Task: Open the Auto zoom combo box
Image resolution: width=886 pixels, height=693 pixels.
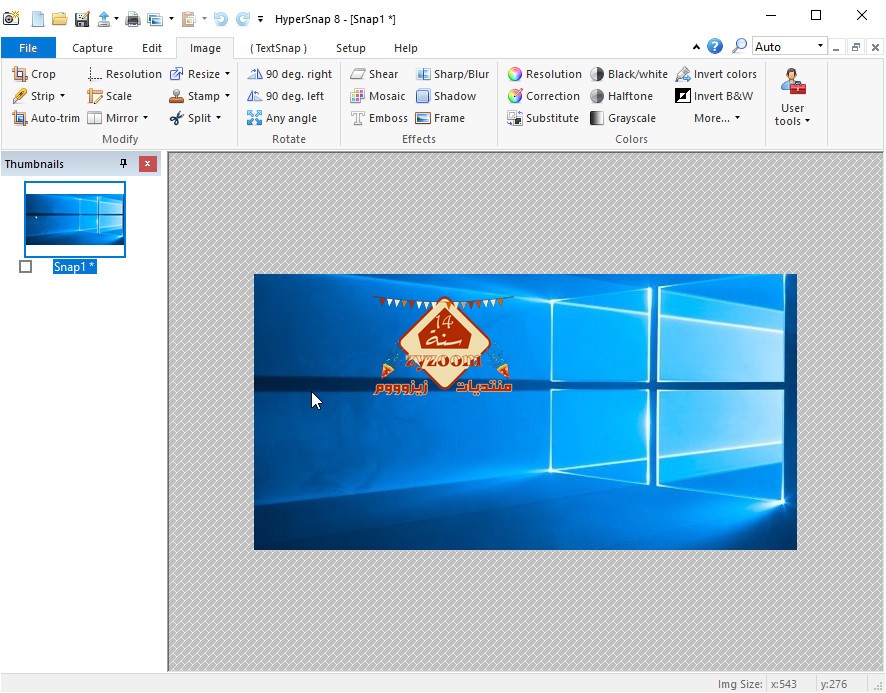Action: pyautogui.click(x=790, y=46)
